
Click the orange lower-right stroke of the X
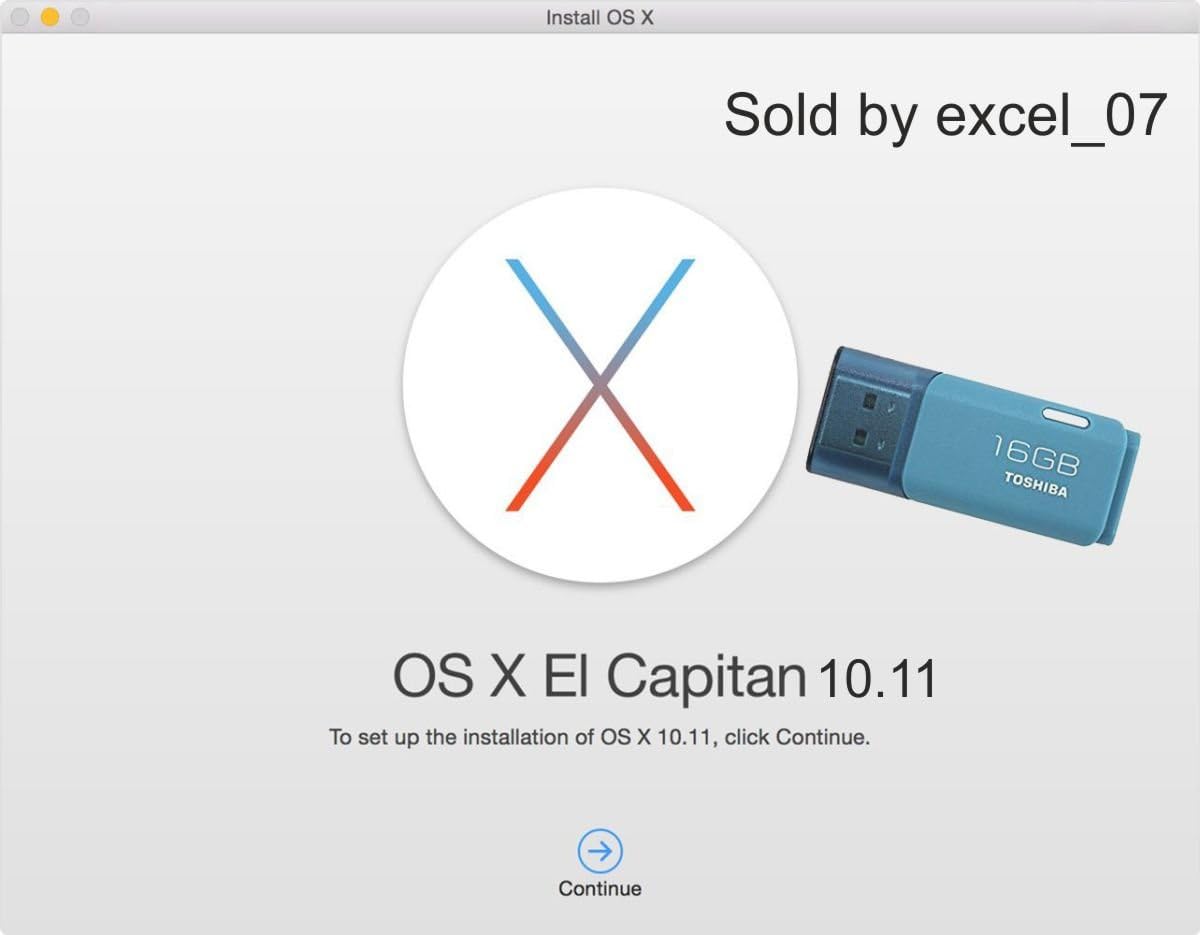(x=648, y=449)
